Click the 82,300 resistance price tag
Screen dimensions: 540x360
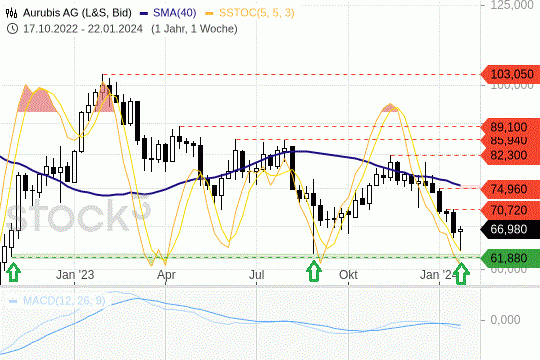coord(510,155)
